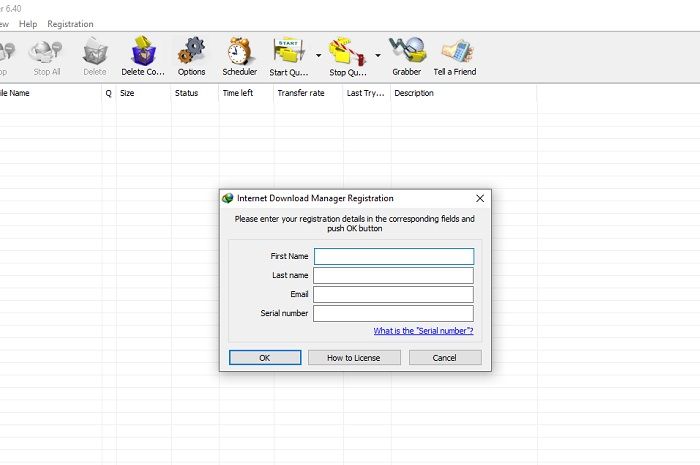Close the Registration dialog with X
The height and width of the screenshot is (465, 700).
click(x=480, y=198)
